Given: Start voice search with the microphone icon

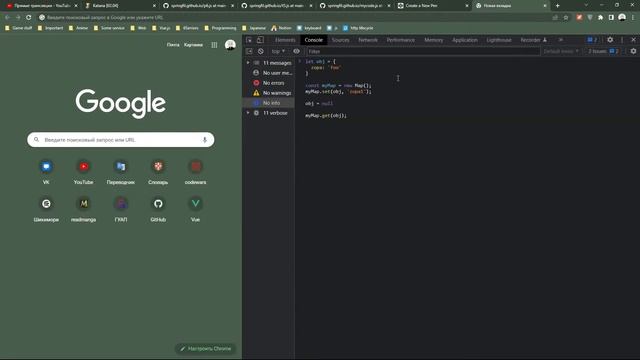Looking at the screenshot, I should tap(204, 140).
